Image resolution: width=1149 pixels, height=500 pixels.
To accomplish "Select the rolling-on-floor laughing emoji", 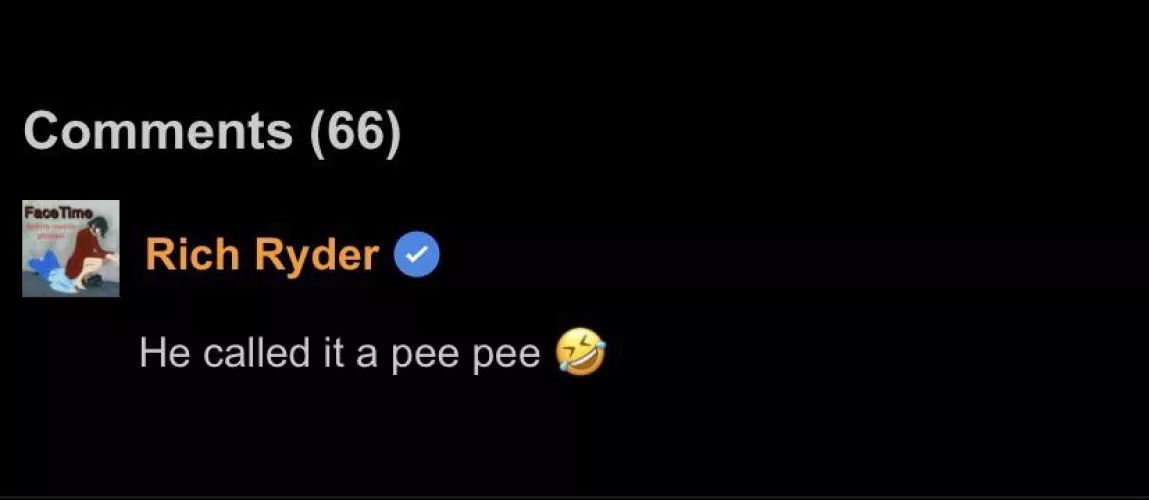I will click(x=581, y=352).
